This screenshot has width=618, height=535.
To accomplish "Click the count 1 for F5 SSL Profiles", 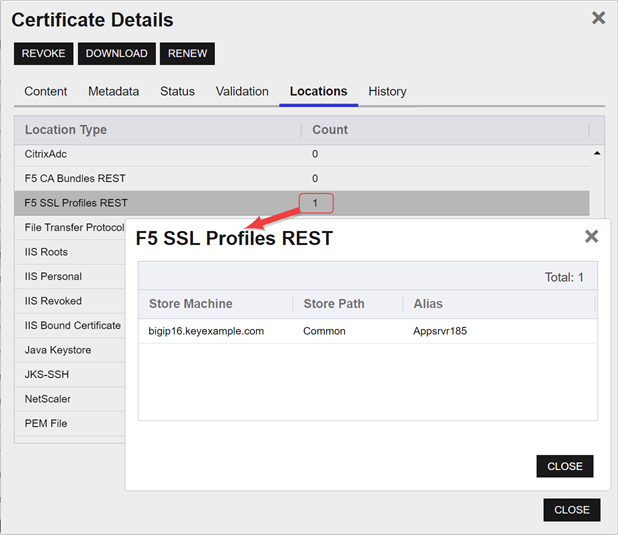I will coord(316,203).
